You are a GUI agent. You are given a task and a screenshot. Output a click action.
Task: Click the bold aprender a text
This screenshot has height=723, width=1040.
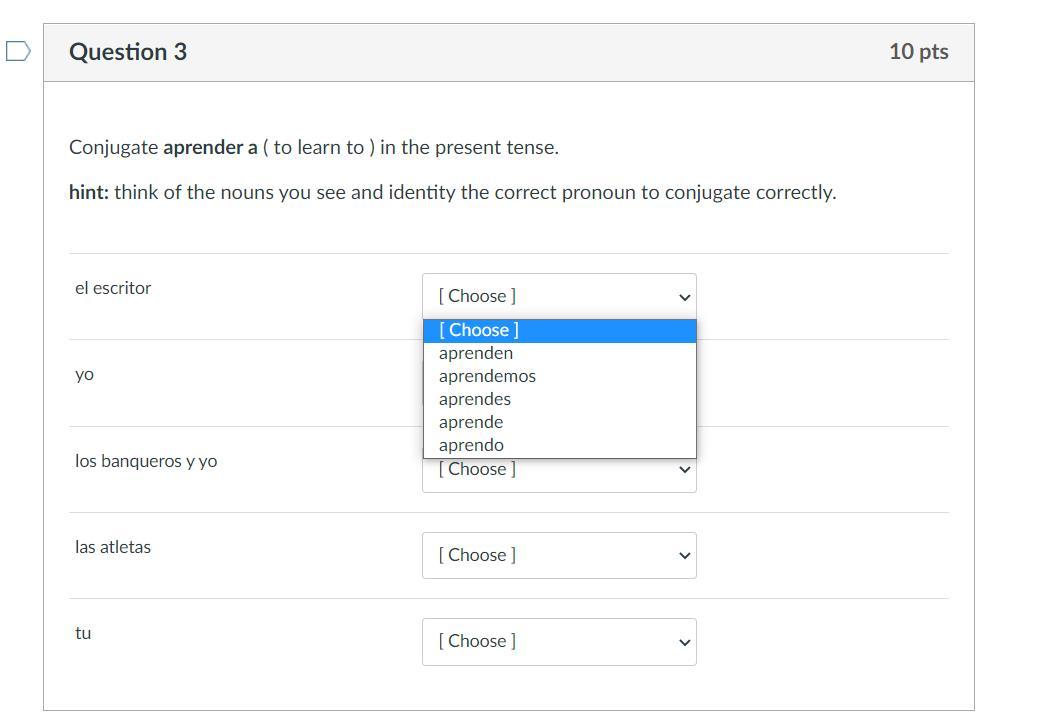click(x=210, y=148)
